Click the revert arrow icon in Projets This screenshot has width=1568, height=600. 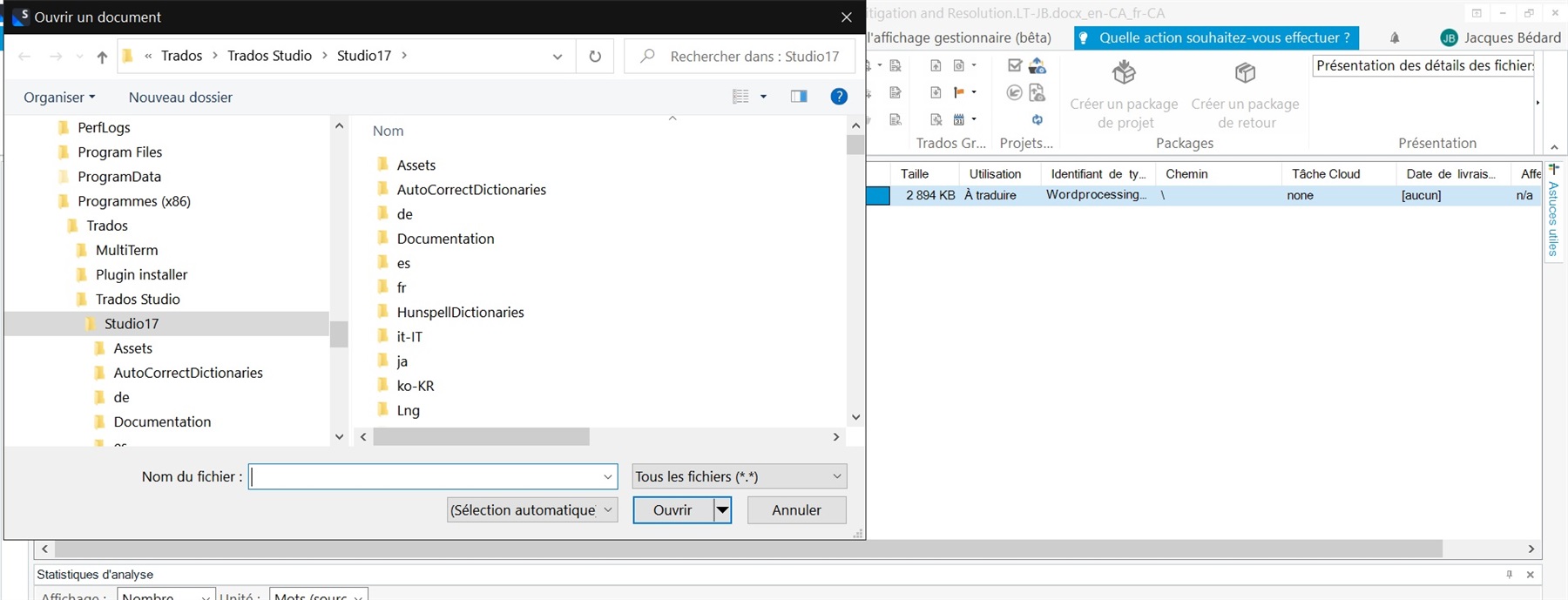(x=1014, y=92)
